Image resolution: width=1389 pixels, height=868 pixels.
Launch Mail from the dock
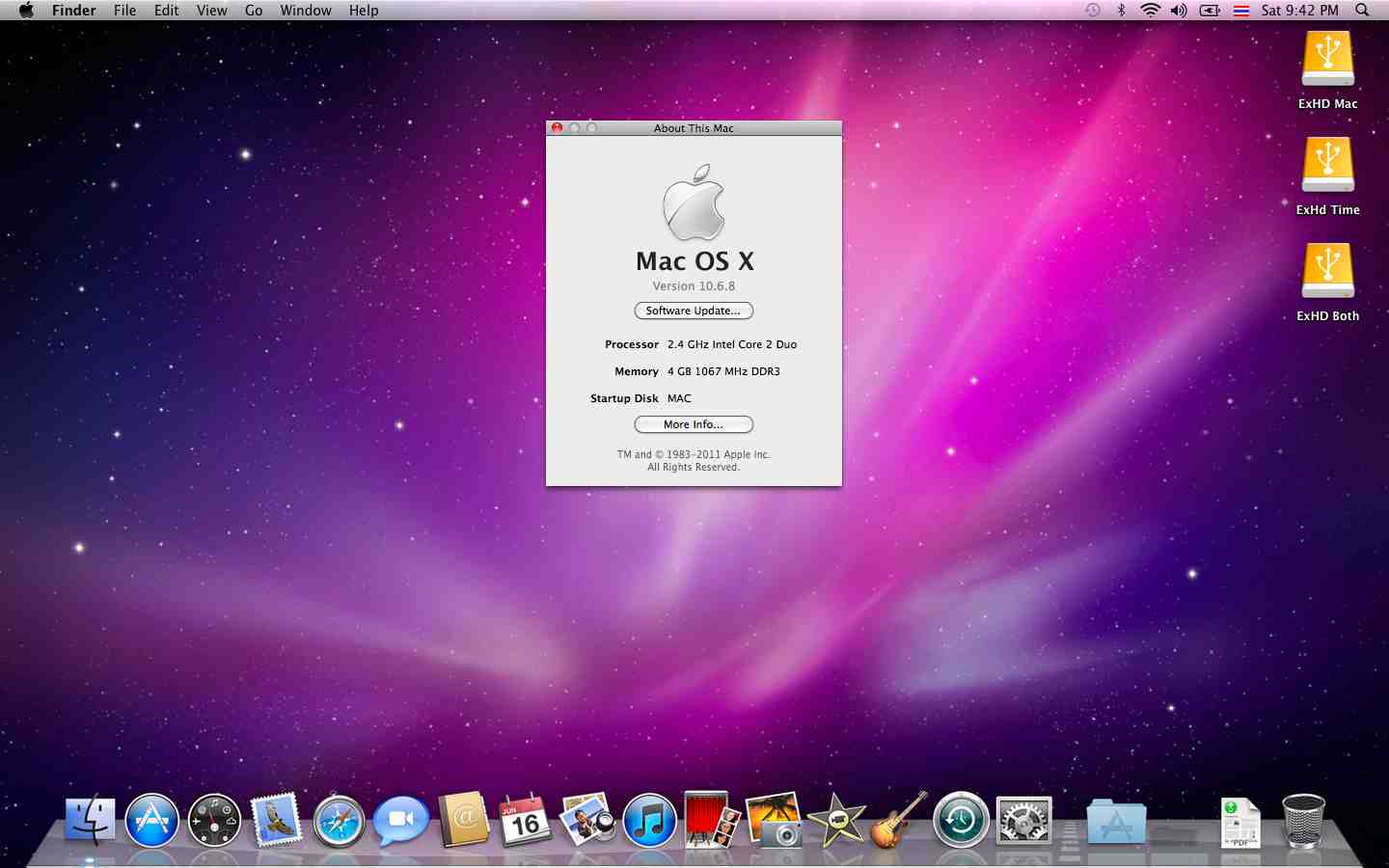(277, 821)
